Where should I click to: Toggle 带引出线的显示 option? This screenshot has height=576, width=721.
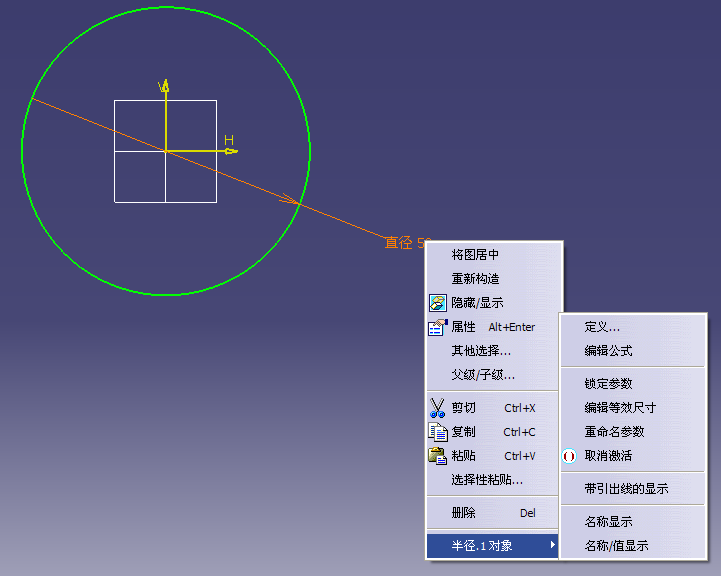(x=626, y=489)
